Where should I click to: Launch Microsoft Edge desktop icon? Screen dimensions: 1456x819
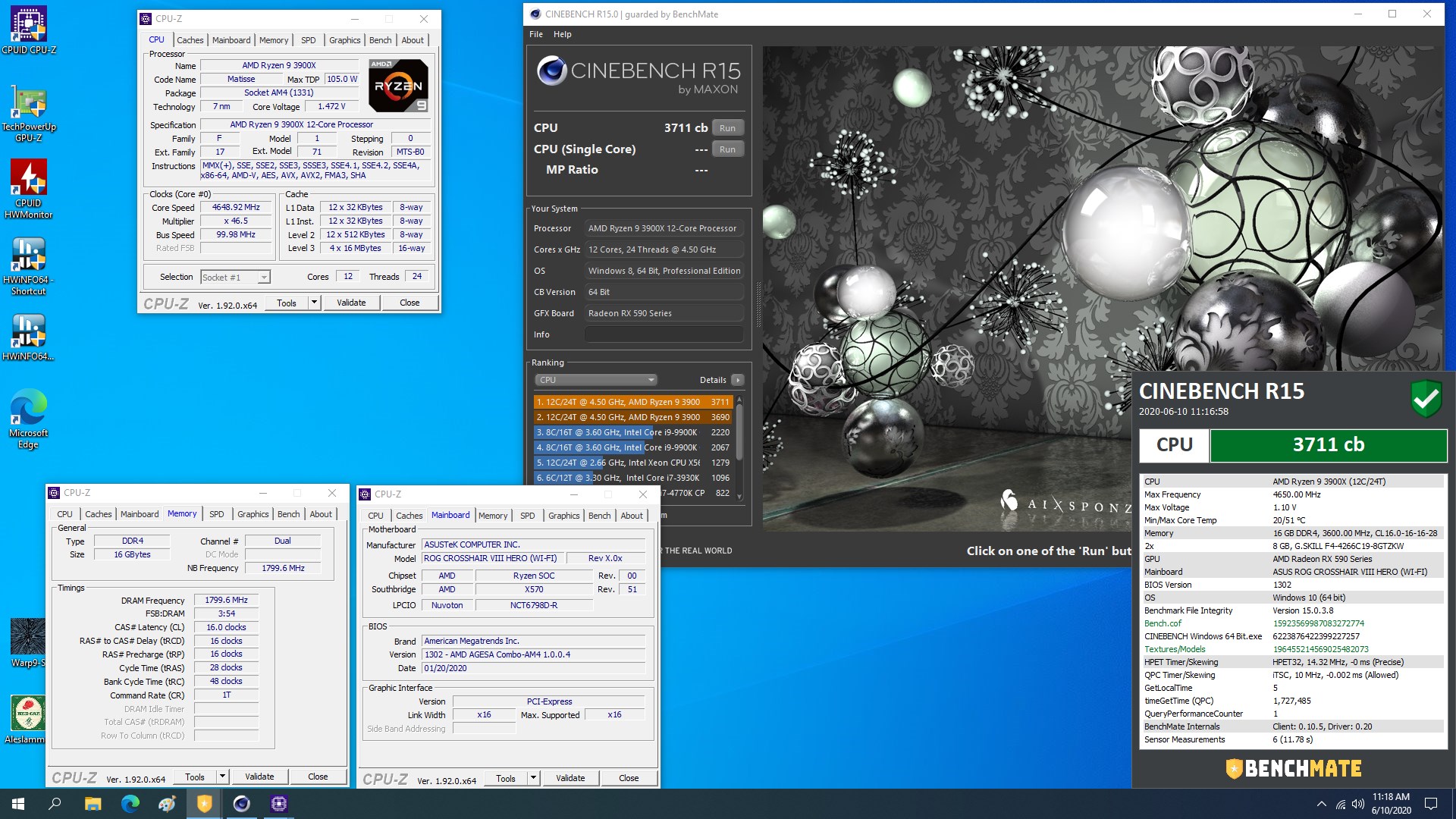pos(29,419)
